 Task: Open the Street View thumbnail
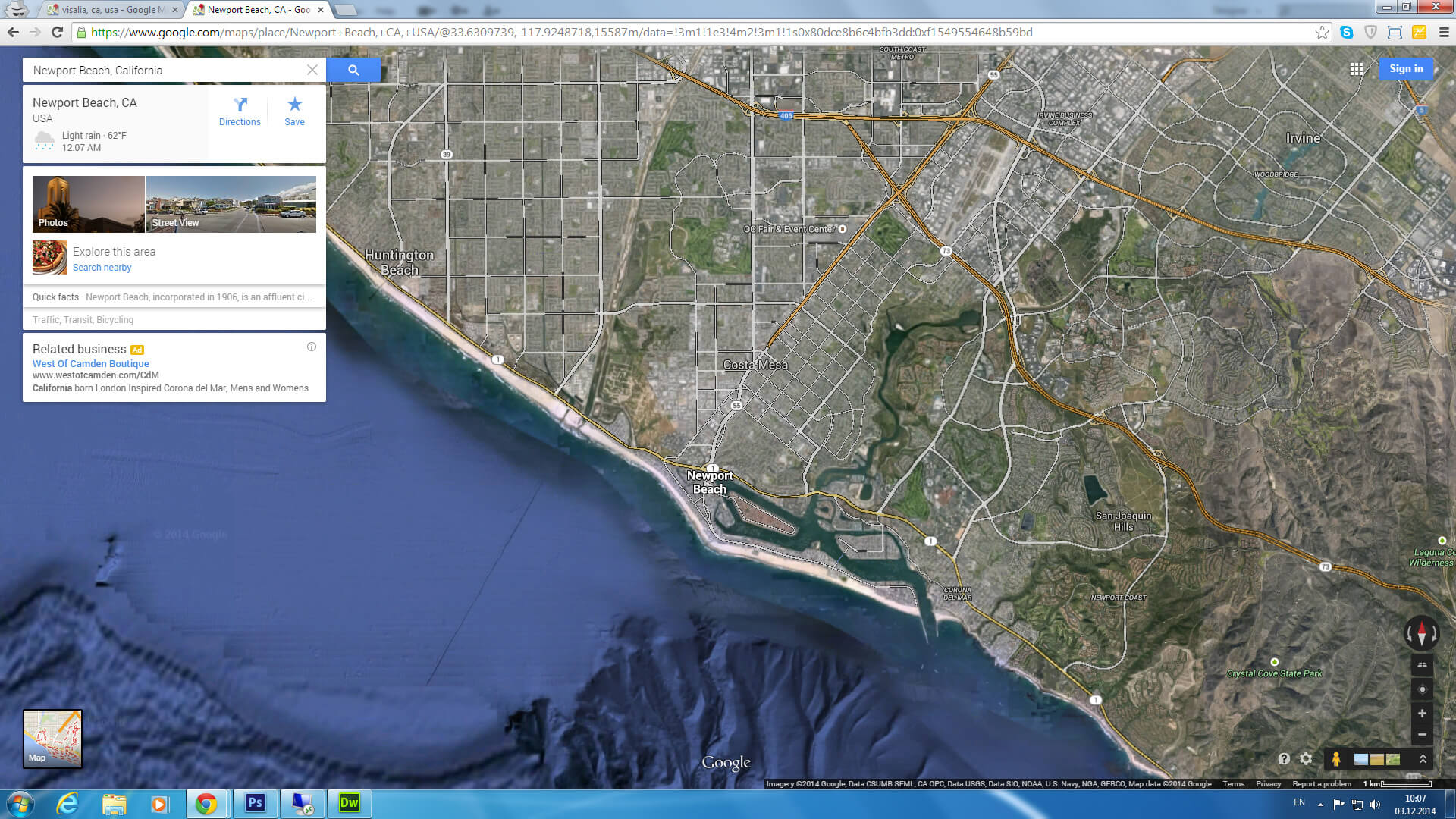[x=231, y=204]
